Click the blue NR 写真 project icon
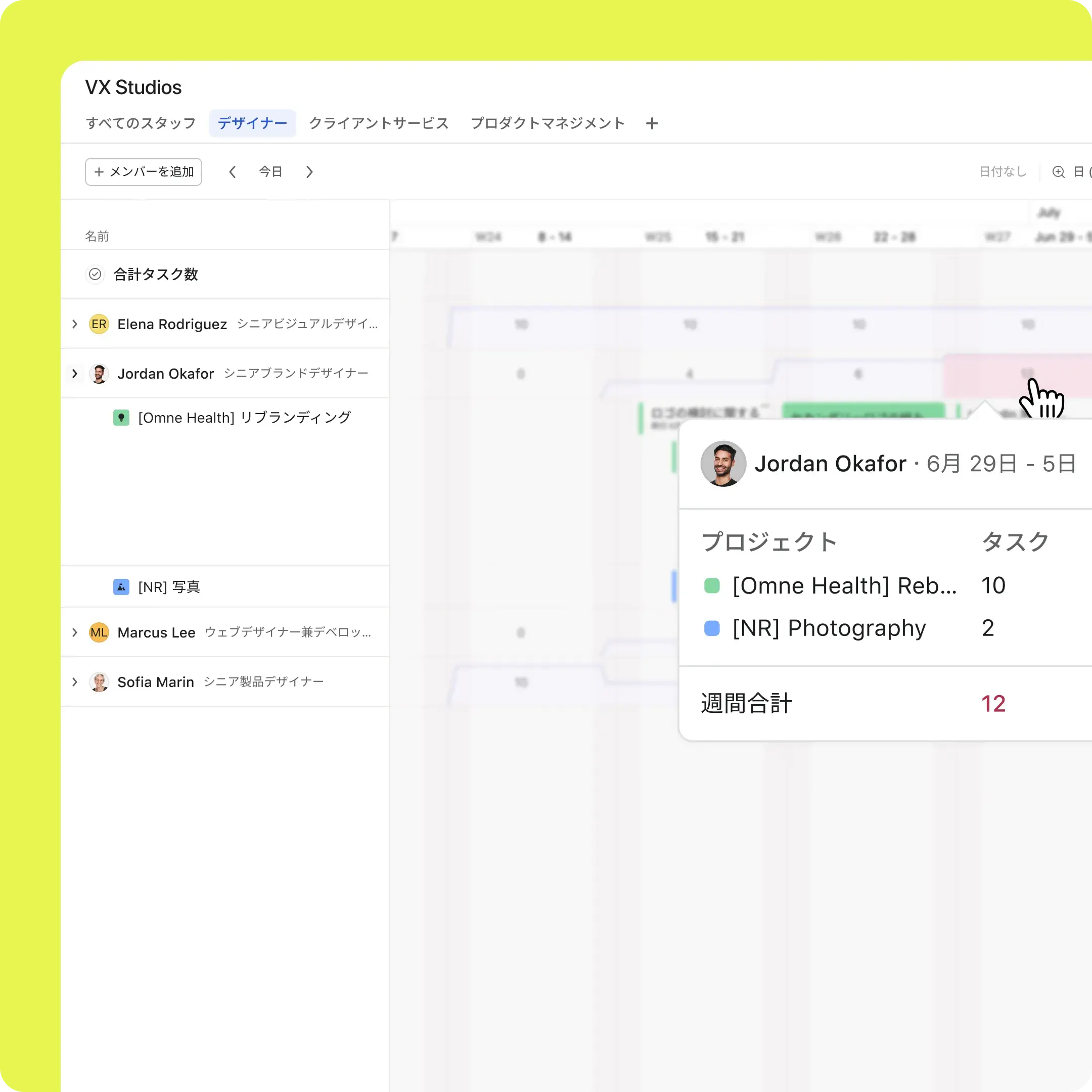The image size is (1092, 1092). [121, 586]
